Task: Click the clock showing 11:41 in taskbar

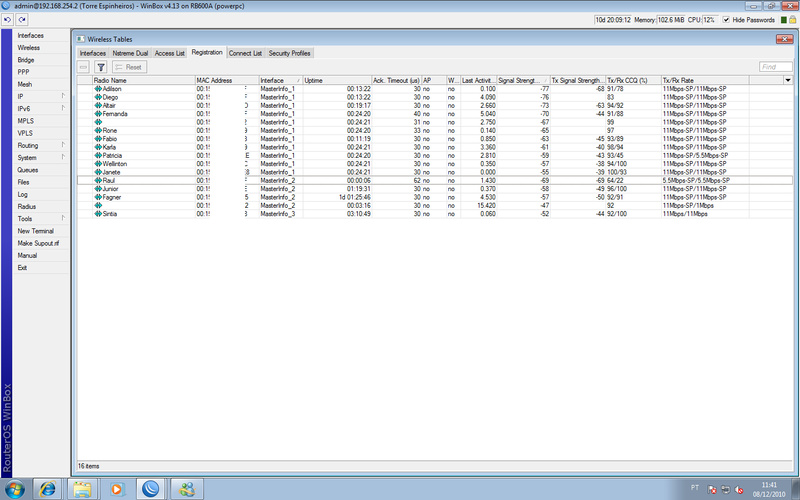Action: [769, 485]
